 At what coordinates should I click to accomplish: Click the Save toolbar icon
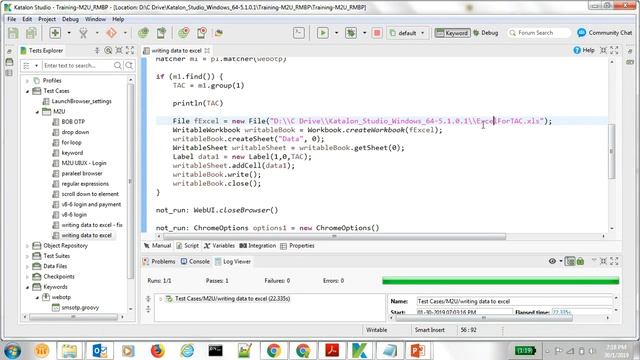point(13,33)
